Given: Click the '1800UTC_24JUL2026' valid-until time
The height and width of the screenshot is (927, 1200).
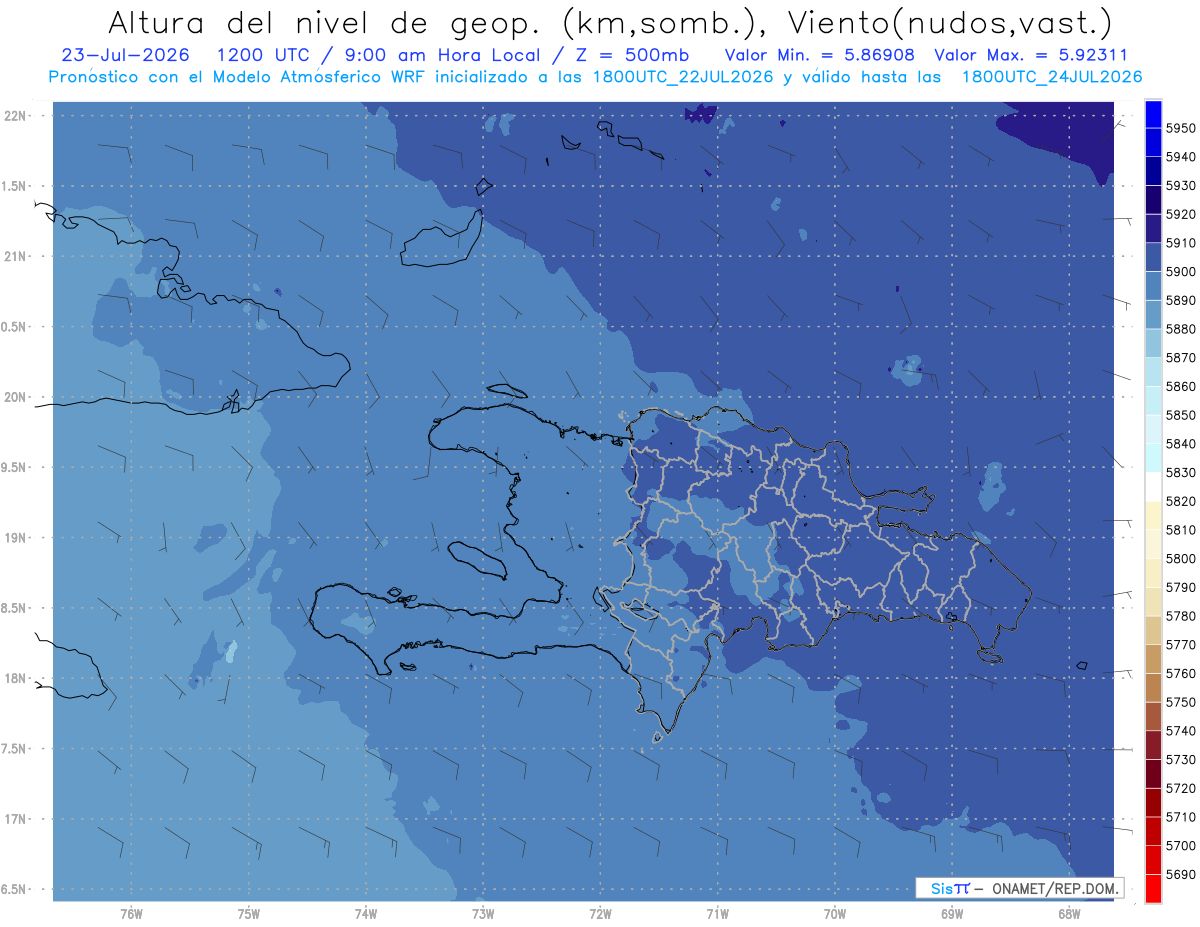Looking at the screenshot, I should click(1052, 76).
